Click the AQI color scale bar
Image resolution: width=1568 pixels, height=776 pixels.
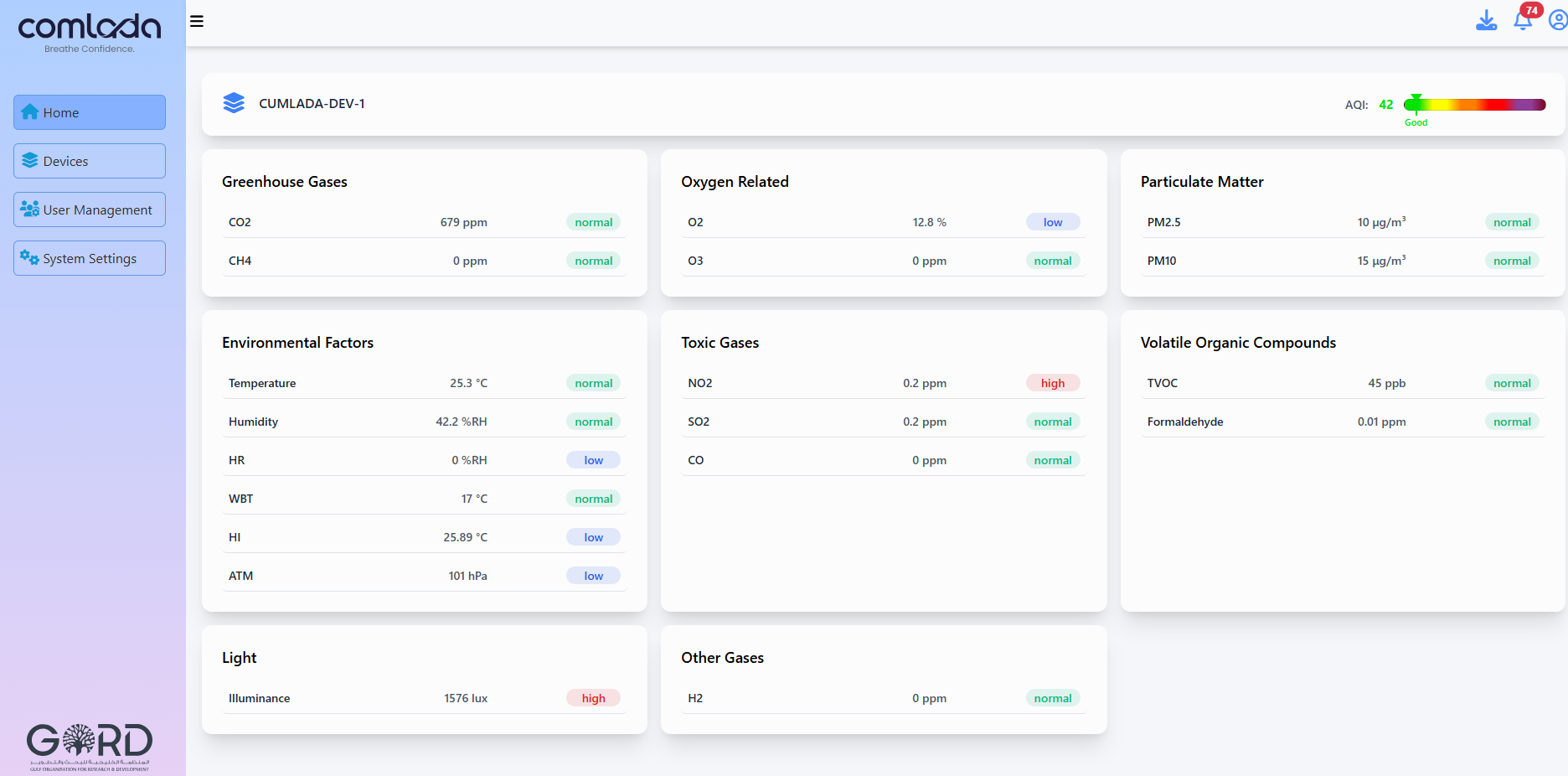[1474, 105]
